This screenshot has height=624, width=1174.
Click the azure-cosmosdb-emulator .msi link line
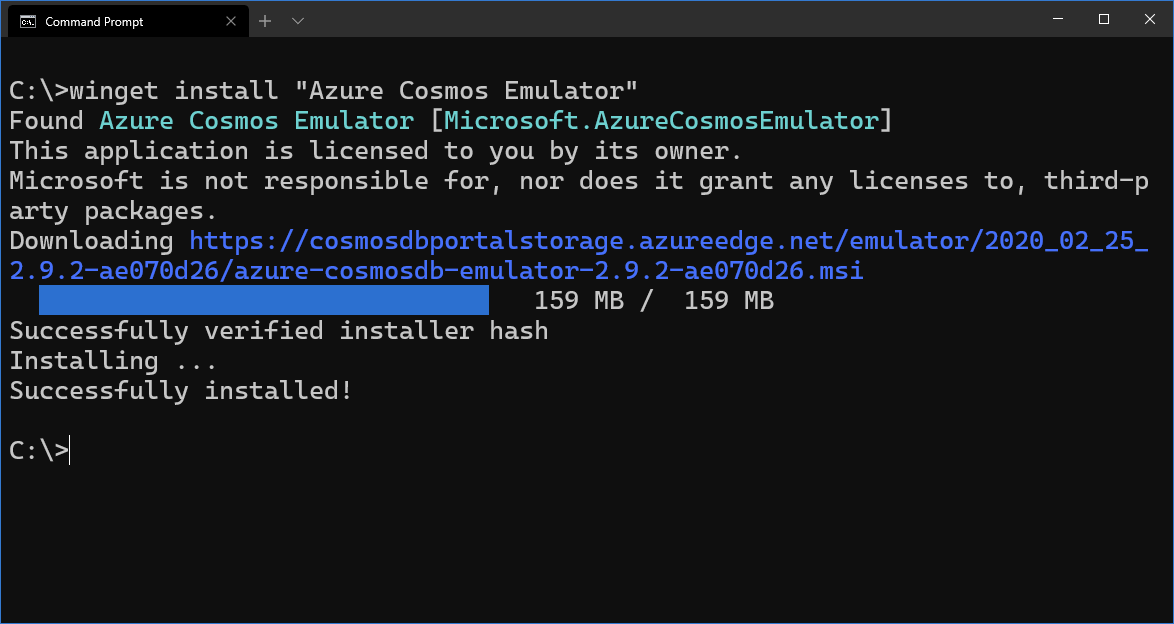437,270
